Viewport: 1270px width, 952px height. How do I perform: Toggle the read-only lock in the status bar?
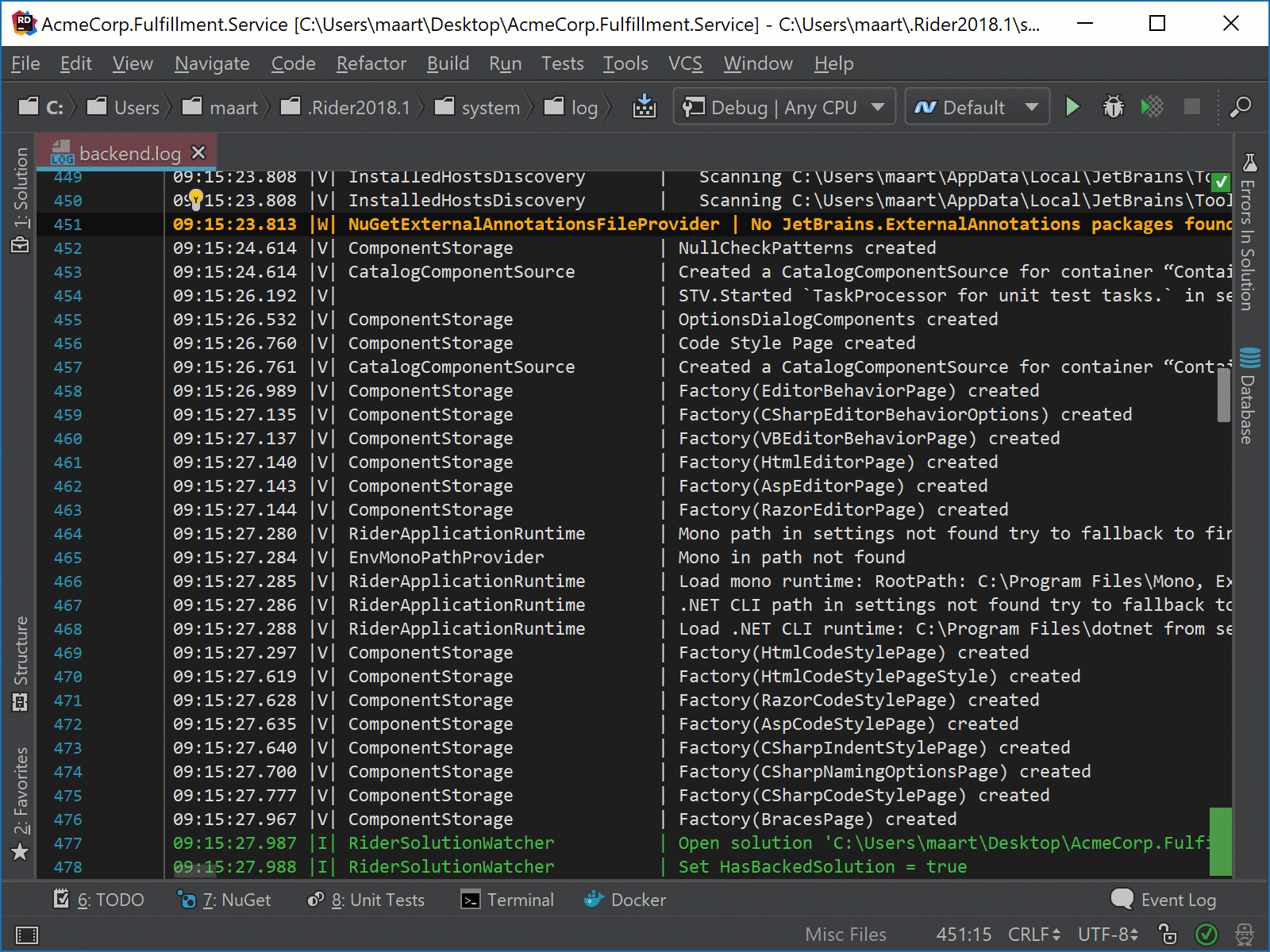pos(1166,935)
